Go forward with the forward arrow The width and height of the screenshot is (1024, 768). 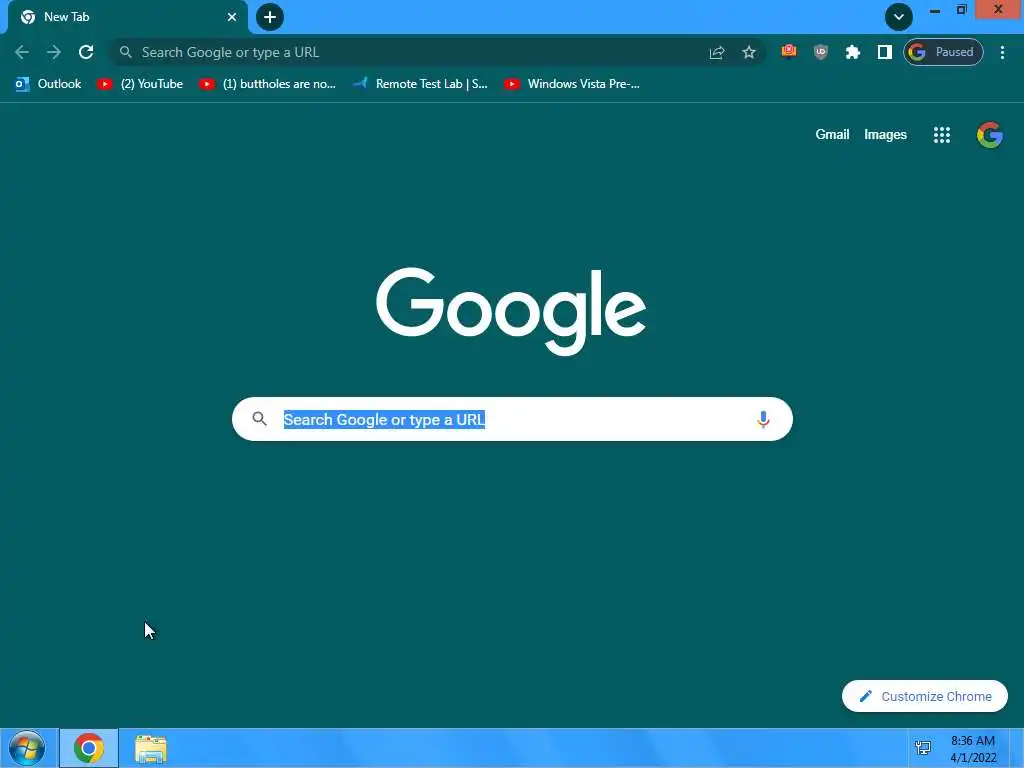click(54, 52)
